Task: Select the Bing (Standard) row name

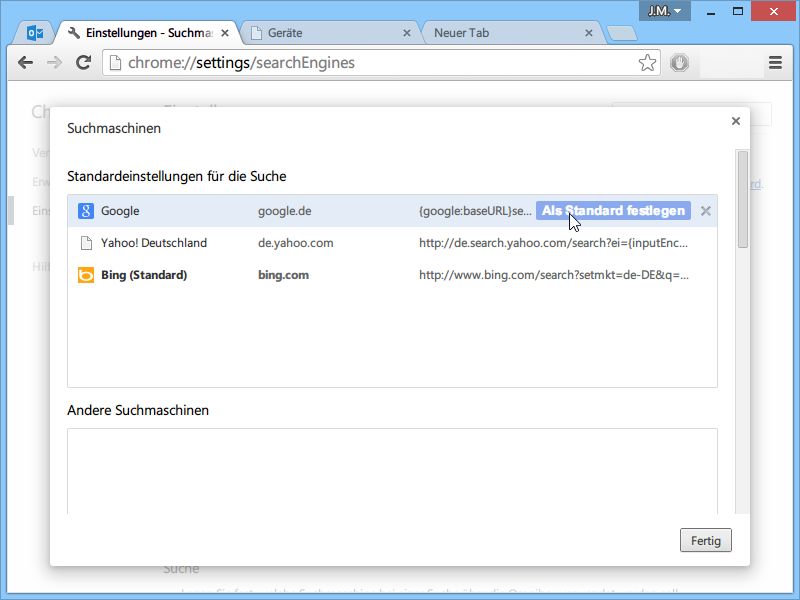Action: 144,275
